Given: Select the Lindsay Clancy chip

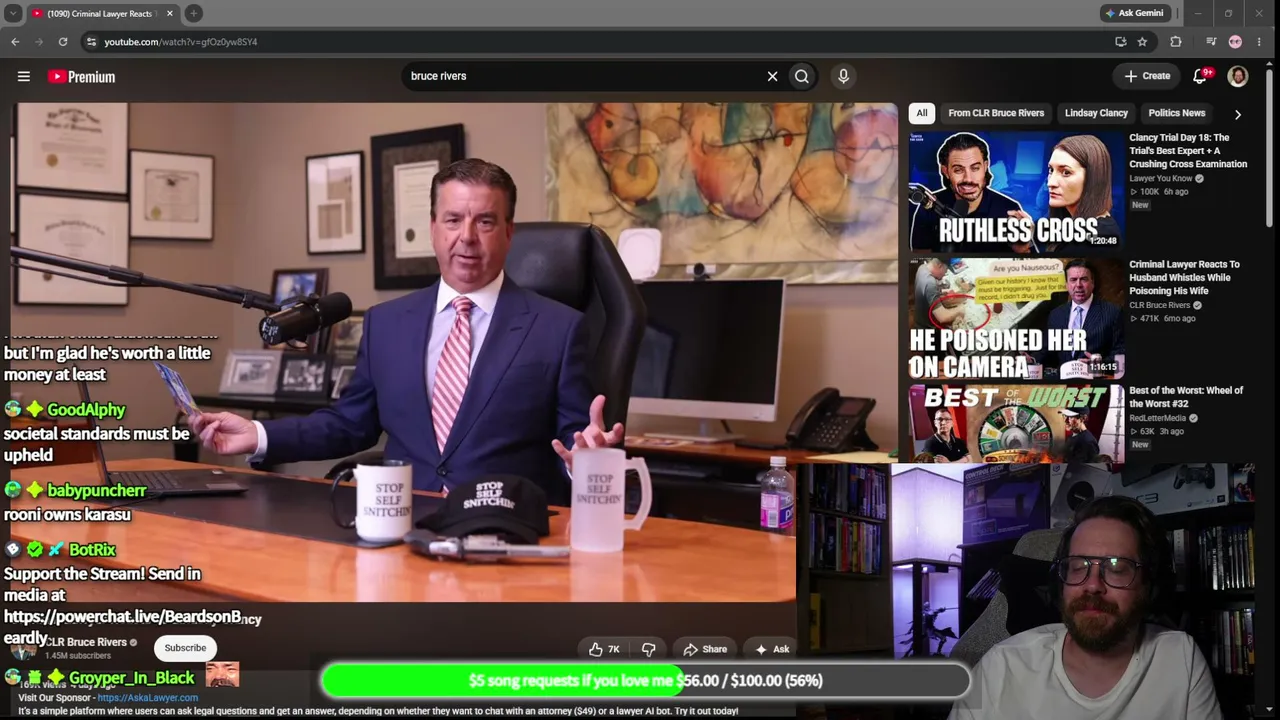Looking at the screenshot, I should pos(1096,113).
